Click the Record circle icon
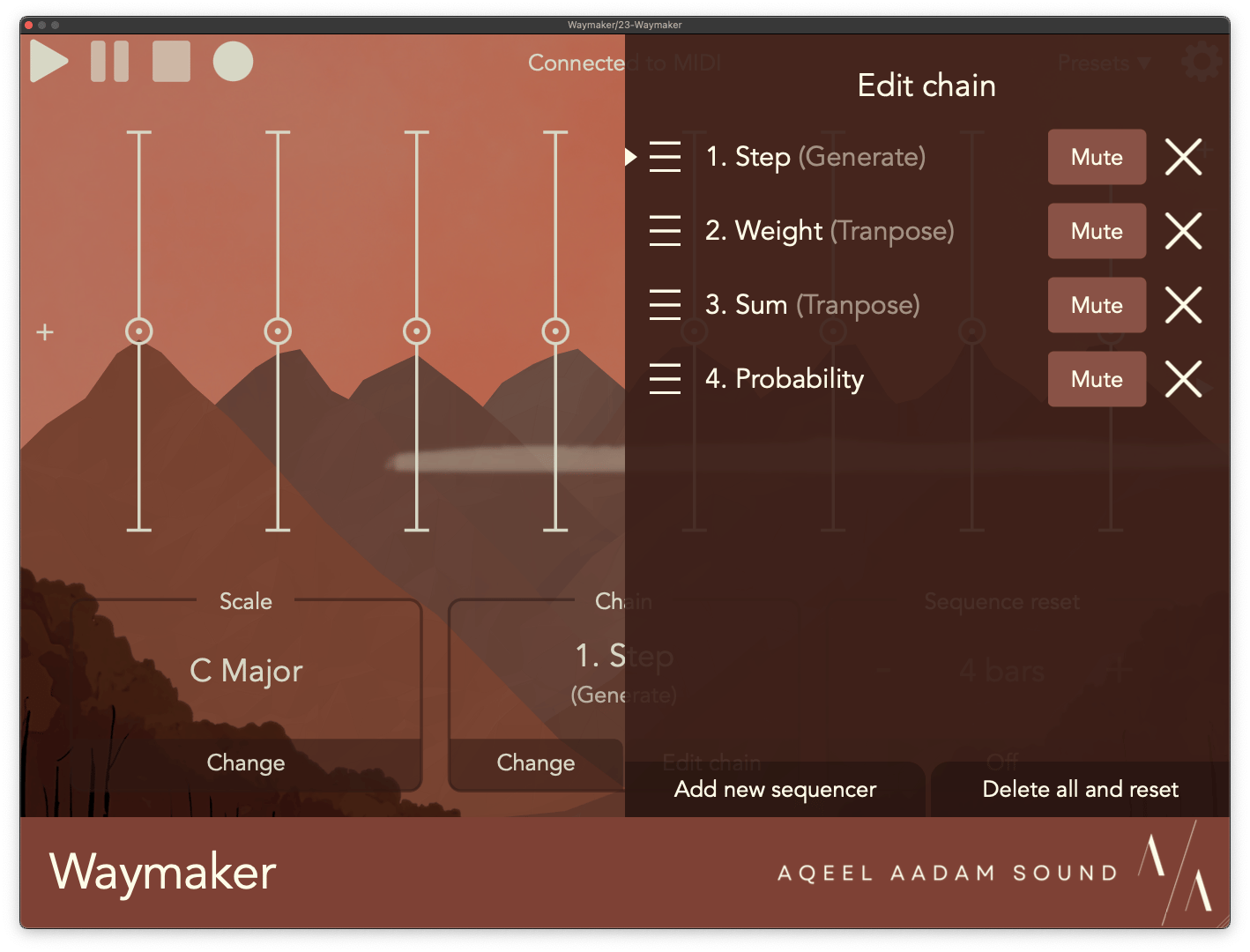Image resolution: width=1250 pixels, height=952 pixels. pos(233,61)
